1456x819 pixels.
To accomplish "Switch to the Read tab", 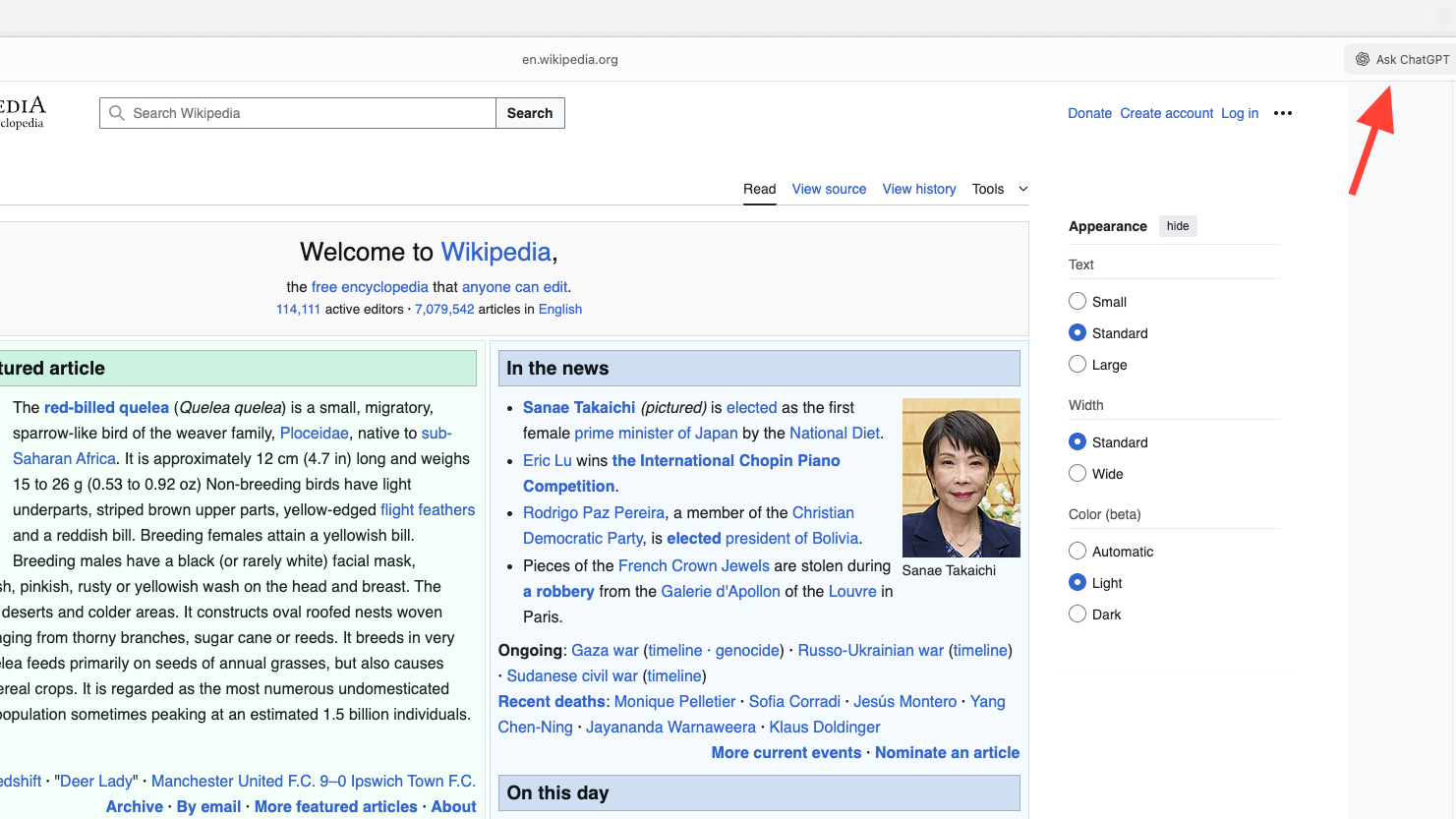I will [759, 189].
